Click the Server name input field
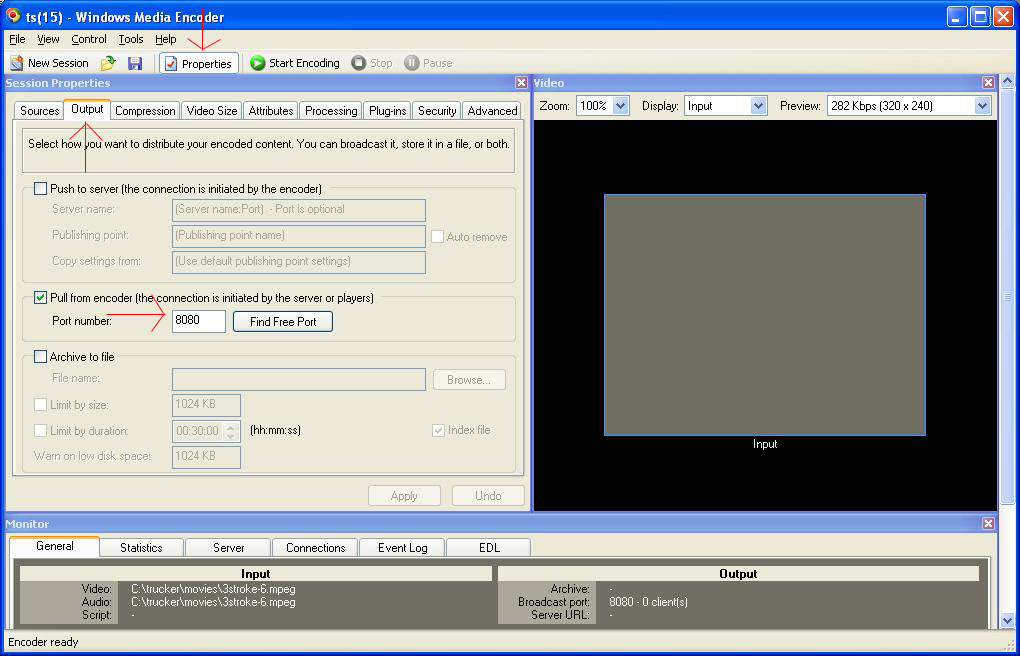 click(299, 210)
